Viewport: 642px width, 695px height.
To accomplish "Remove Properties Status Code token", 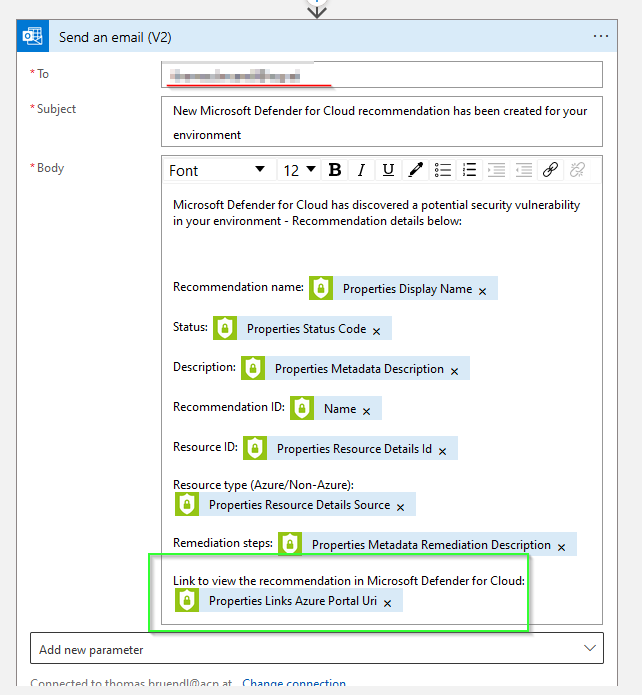I will (x=376, y=331).
